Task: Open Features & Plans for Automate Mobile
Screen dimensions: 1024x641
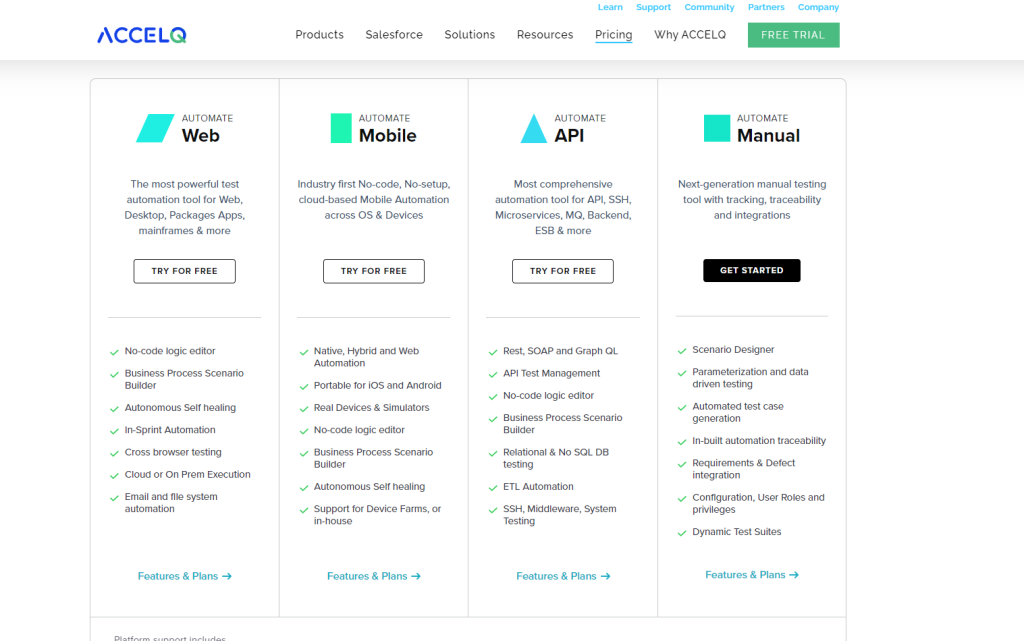Action: click(374, 576)
